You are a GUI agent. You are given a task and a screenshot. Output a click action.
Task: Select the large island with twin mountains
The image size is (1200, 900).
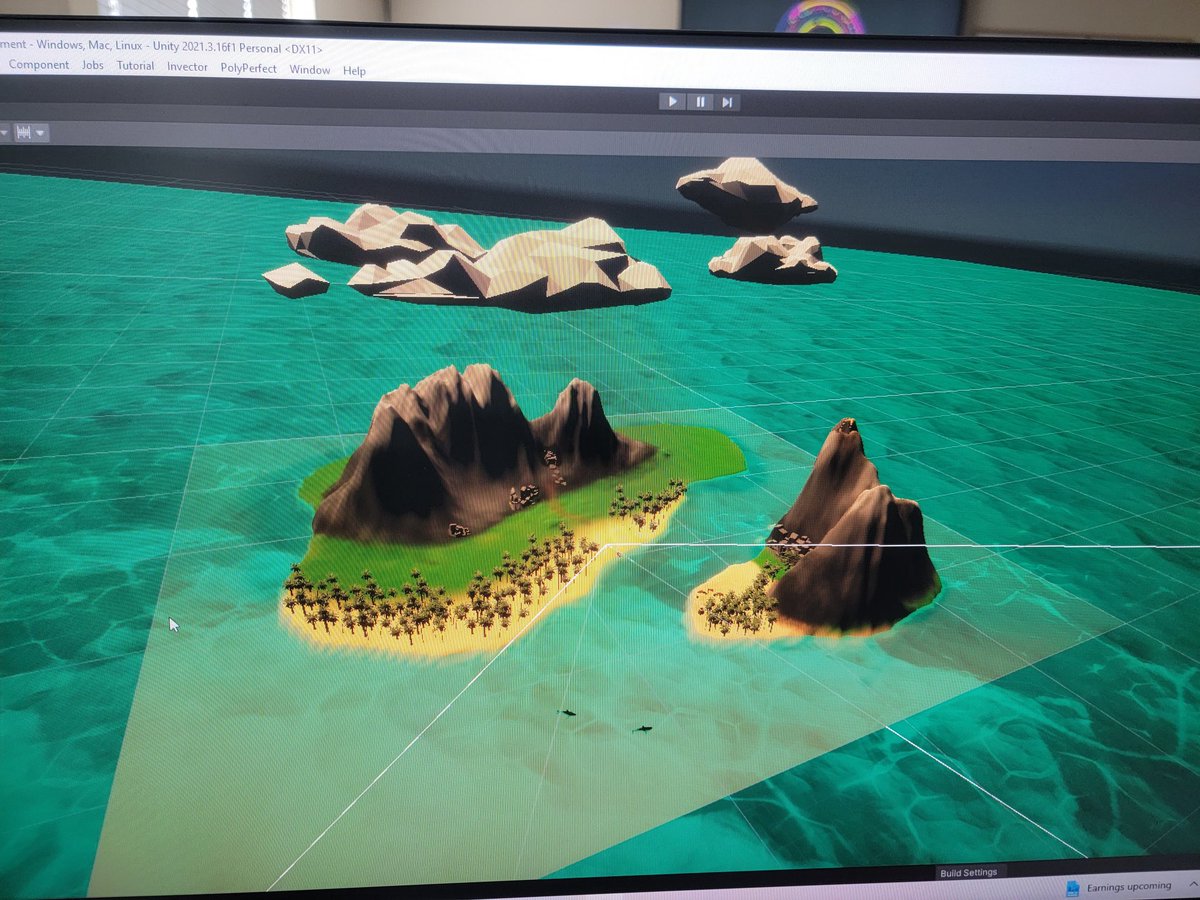[x=510, y=510]
